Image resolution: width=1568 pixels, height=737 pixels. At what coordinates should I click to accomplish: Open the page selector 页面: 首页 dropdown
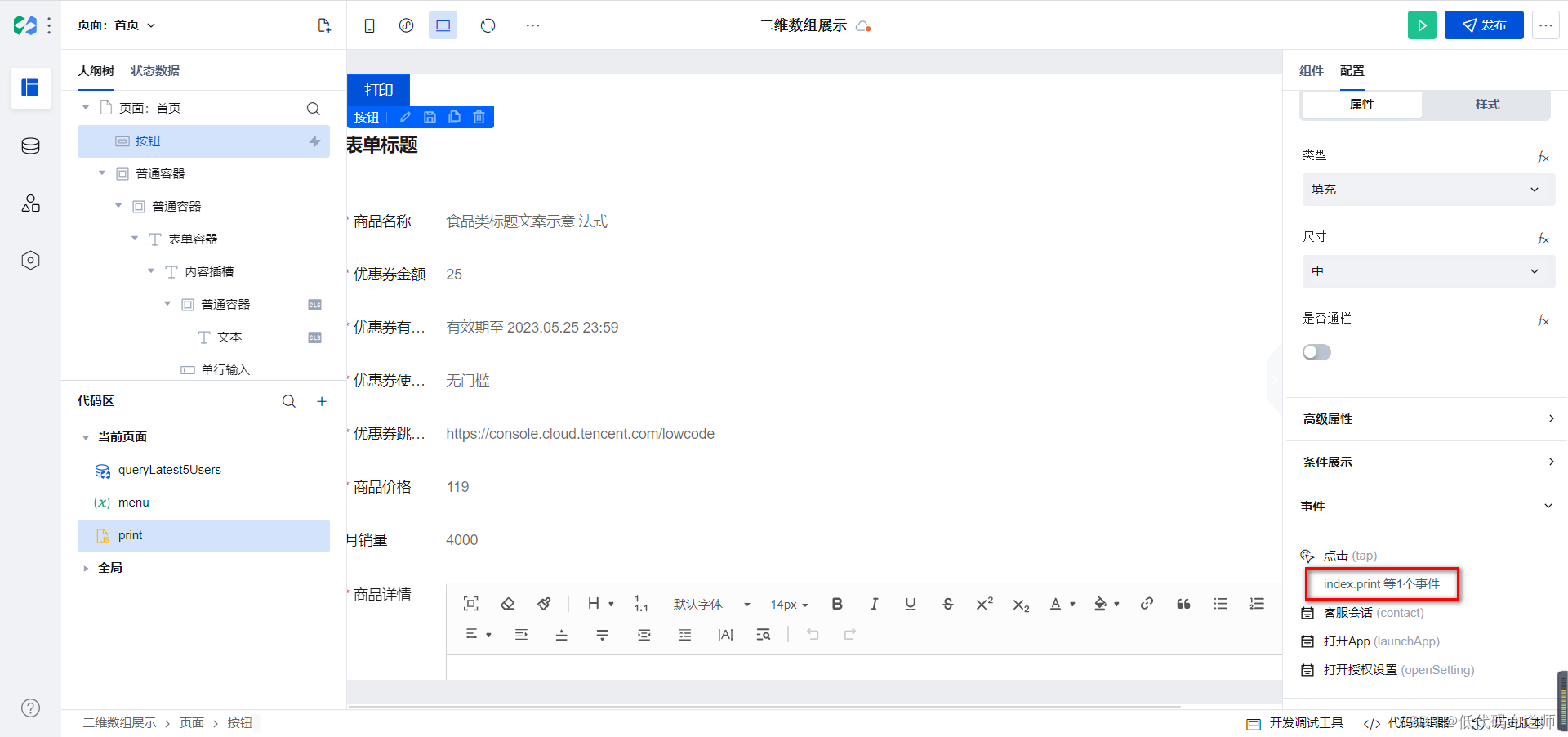pos(116,25)
